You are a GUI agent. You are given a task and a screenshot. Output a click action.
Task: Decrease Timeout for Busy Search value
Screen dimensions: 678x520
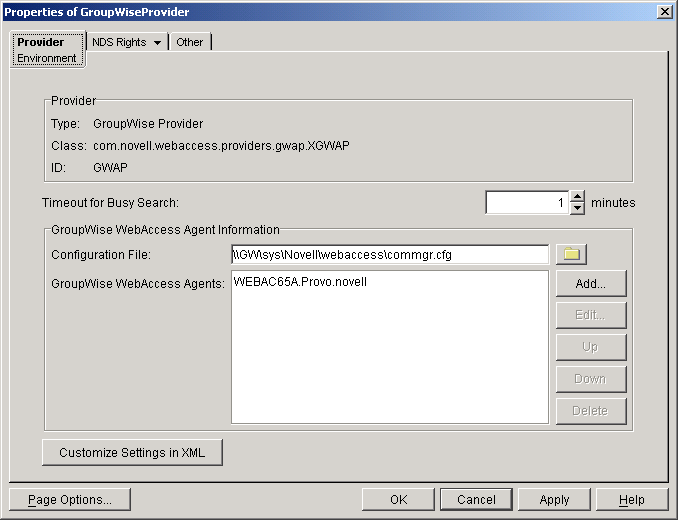coord(577,208)
